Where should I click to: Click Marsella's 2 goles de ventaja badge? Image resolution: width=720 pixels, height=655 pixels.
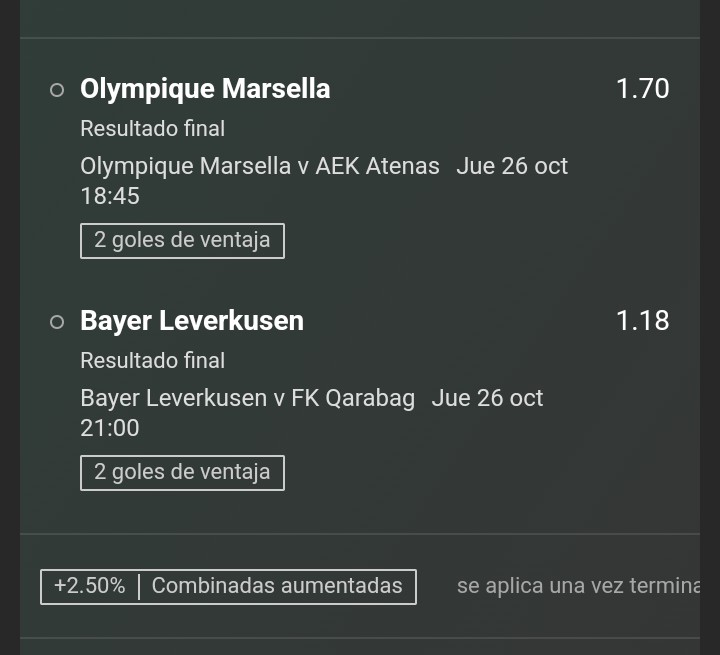tap(182, 241)
